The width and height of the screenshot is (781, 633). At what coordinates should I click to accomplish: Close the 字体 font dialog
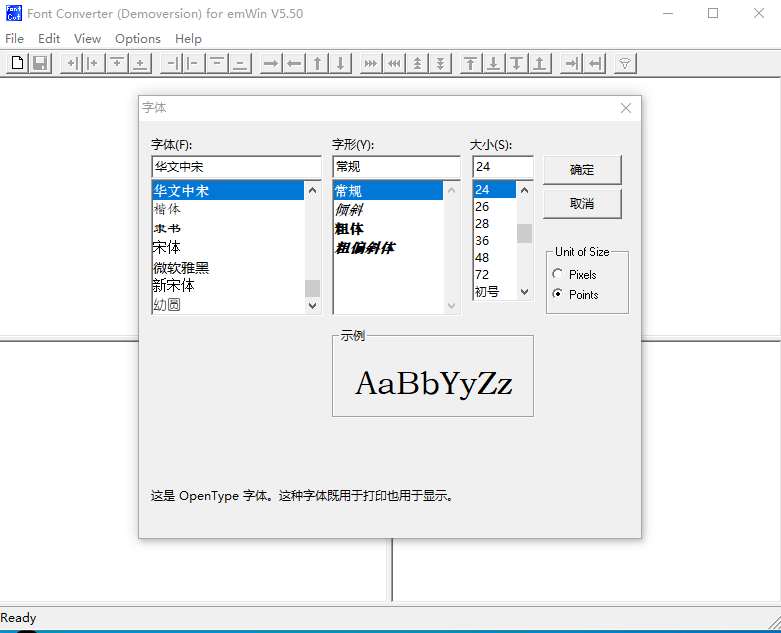click(x=626, y=108)
